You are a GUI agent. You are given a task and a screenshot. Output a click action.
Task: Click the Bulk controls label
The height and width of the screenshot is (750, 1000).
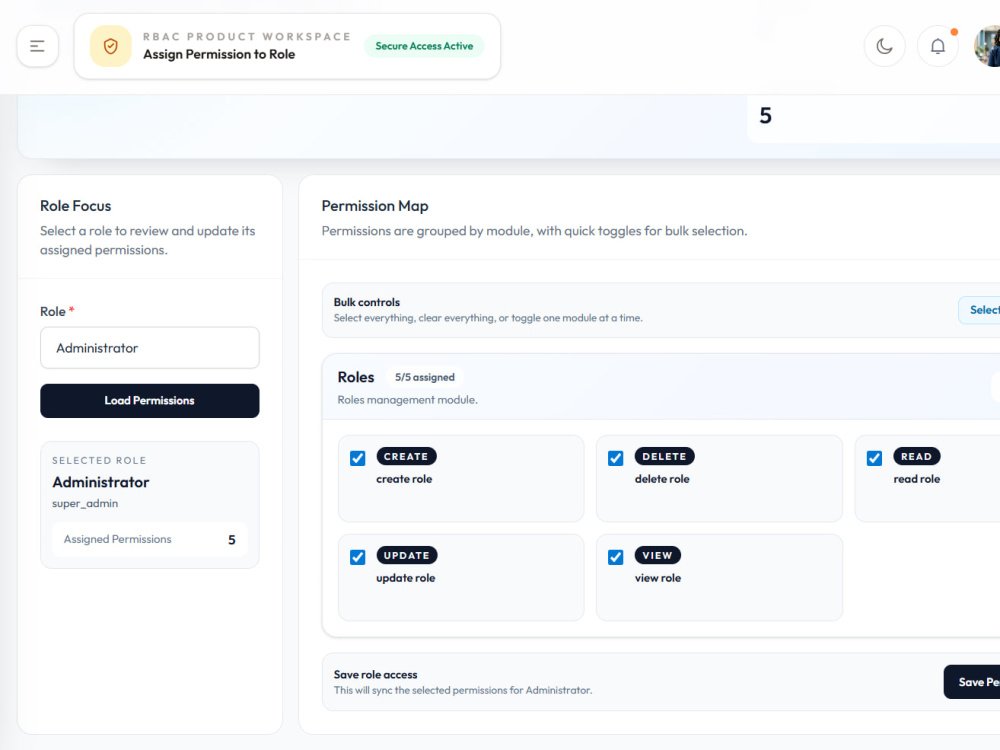pos(367,302)
